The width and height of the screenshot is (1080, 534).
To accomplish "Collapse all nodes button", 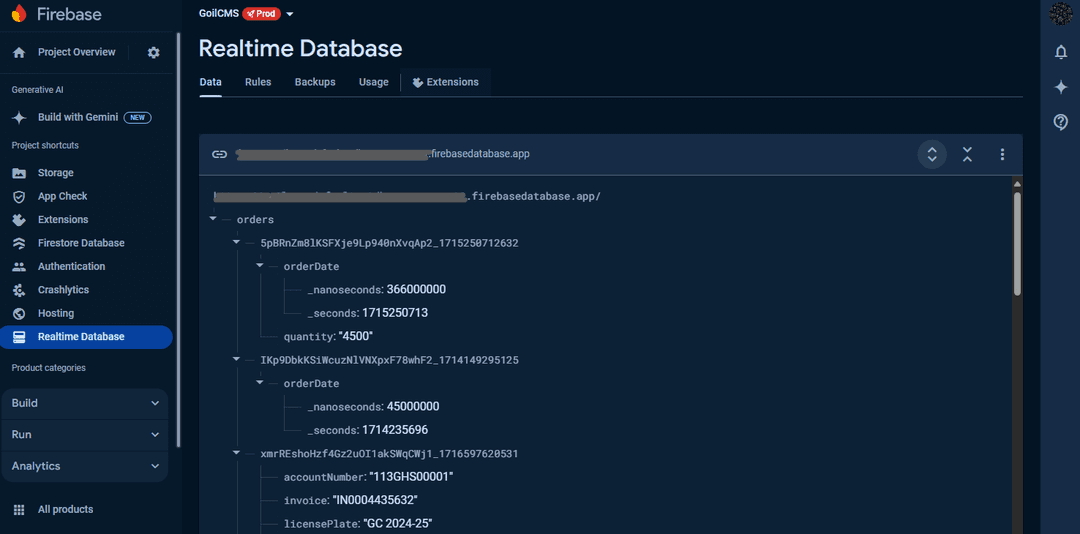I will 967,154.
